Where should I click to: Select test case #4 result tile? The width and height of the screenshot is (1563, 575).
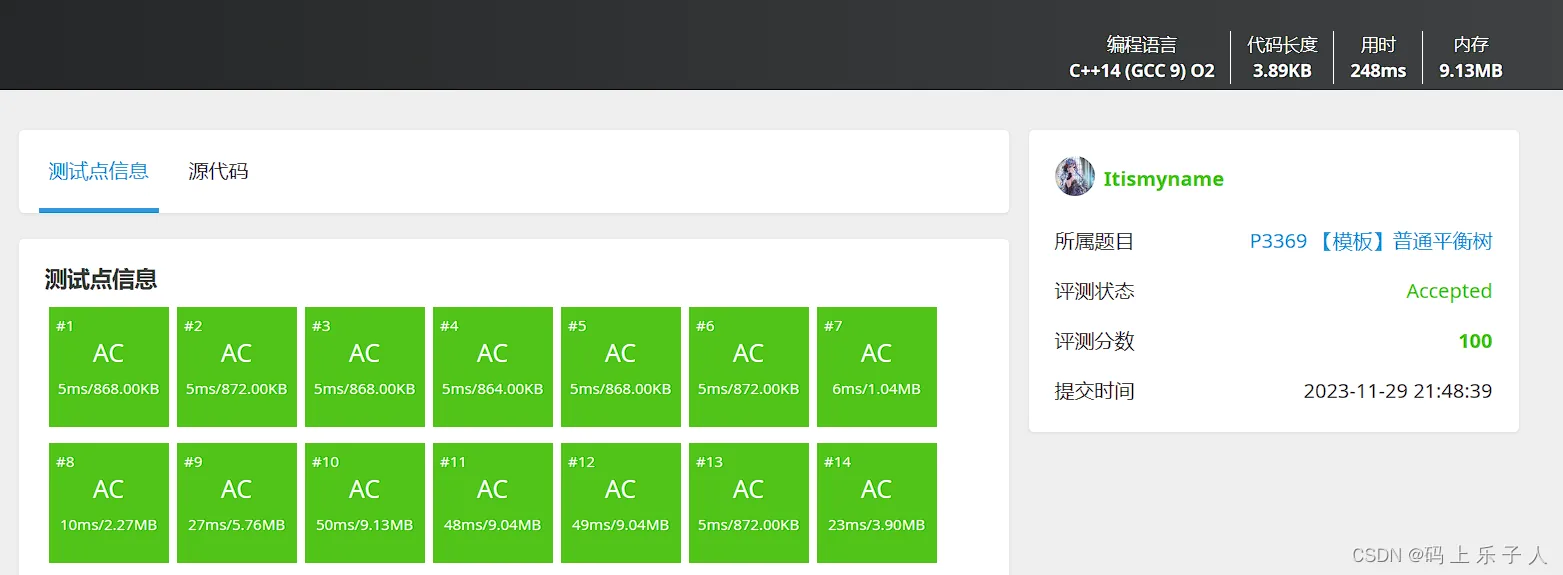(493, 366)
